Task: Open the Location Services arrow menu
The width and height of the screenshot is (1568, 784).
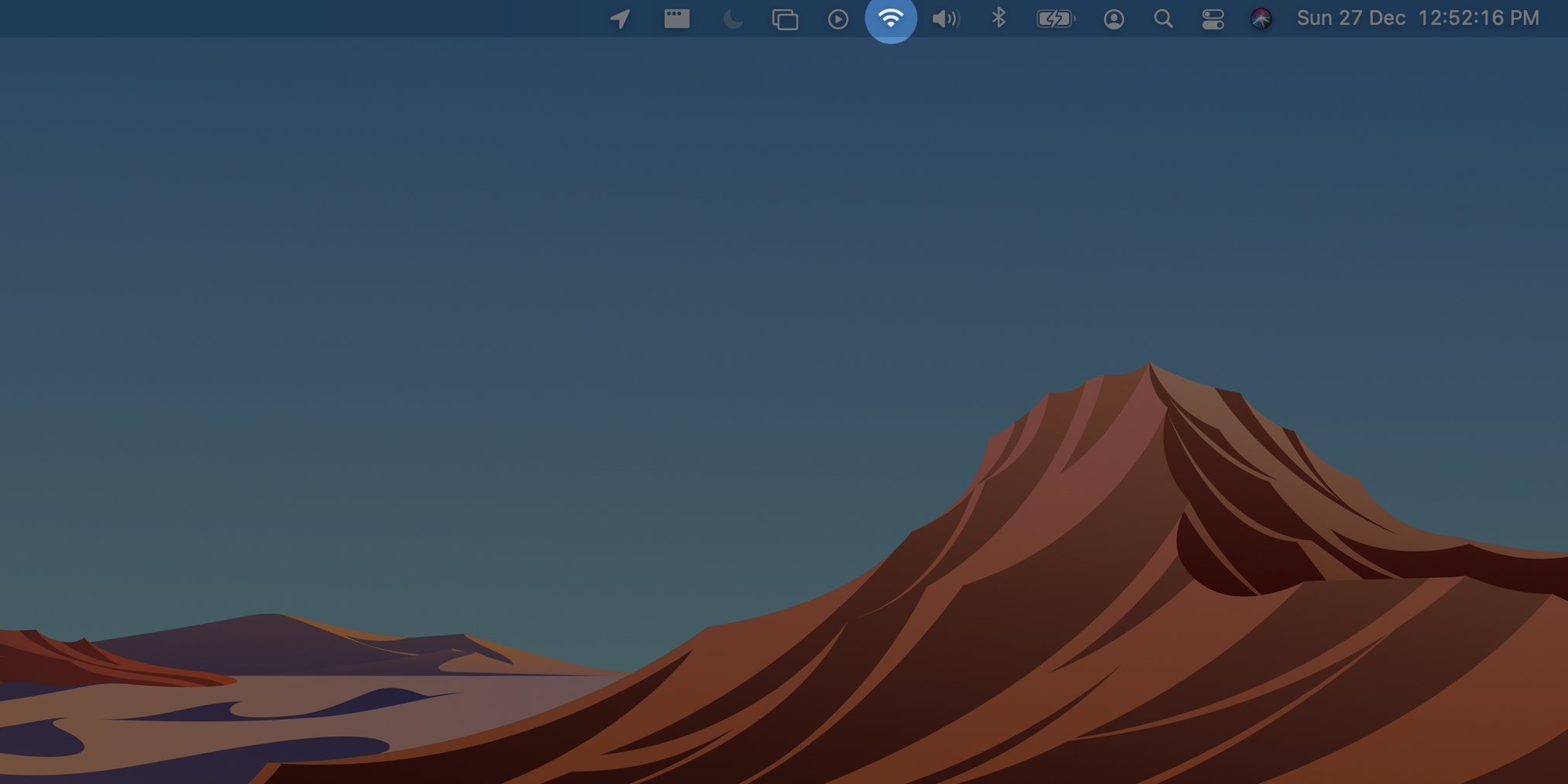Action: [x=620, y=19]
